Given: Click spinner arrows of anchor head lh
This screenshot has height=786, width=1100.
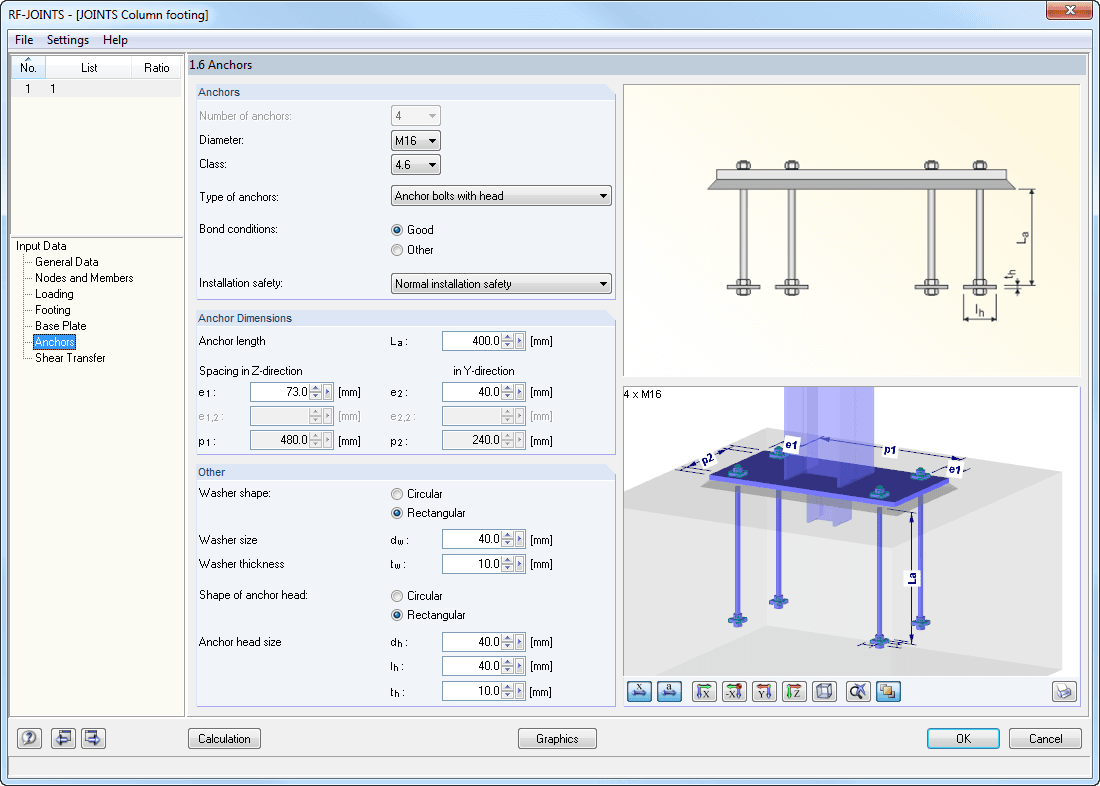Looking at the screenshot, I should point(508,666).
